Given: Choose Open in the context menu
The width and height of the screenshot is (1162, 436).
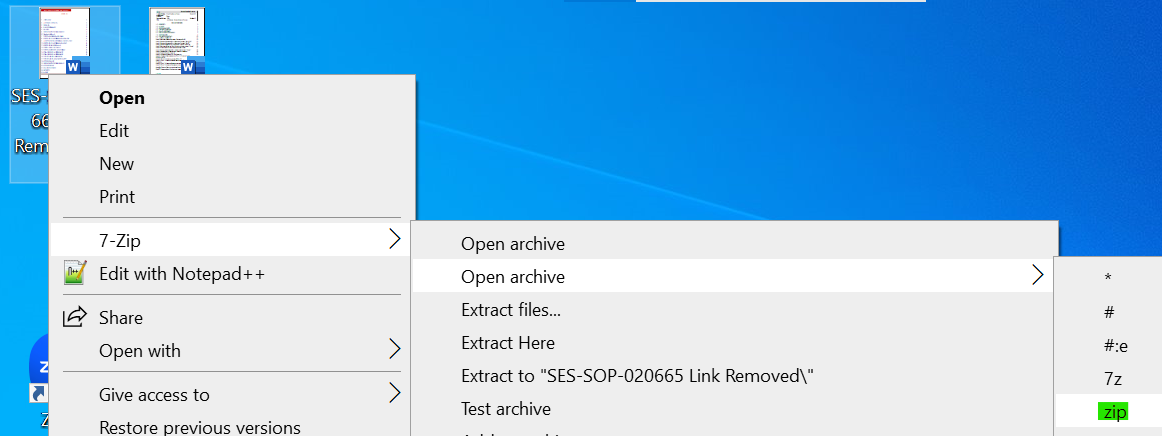Looking at the screenshot, I should 122,98.
